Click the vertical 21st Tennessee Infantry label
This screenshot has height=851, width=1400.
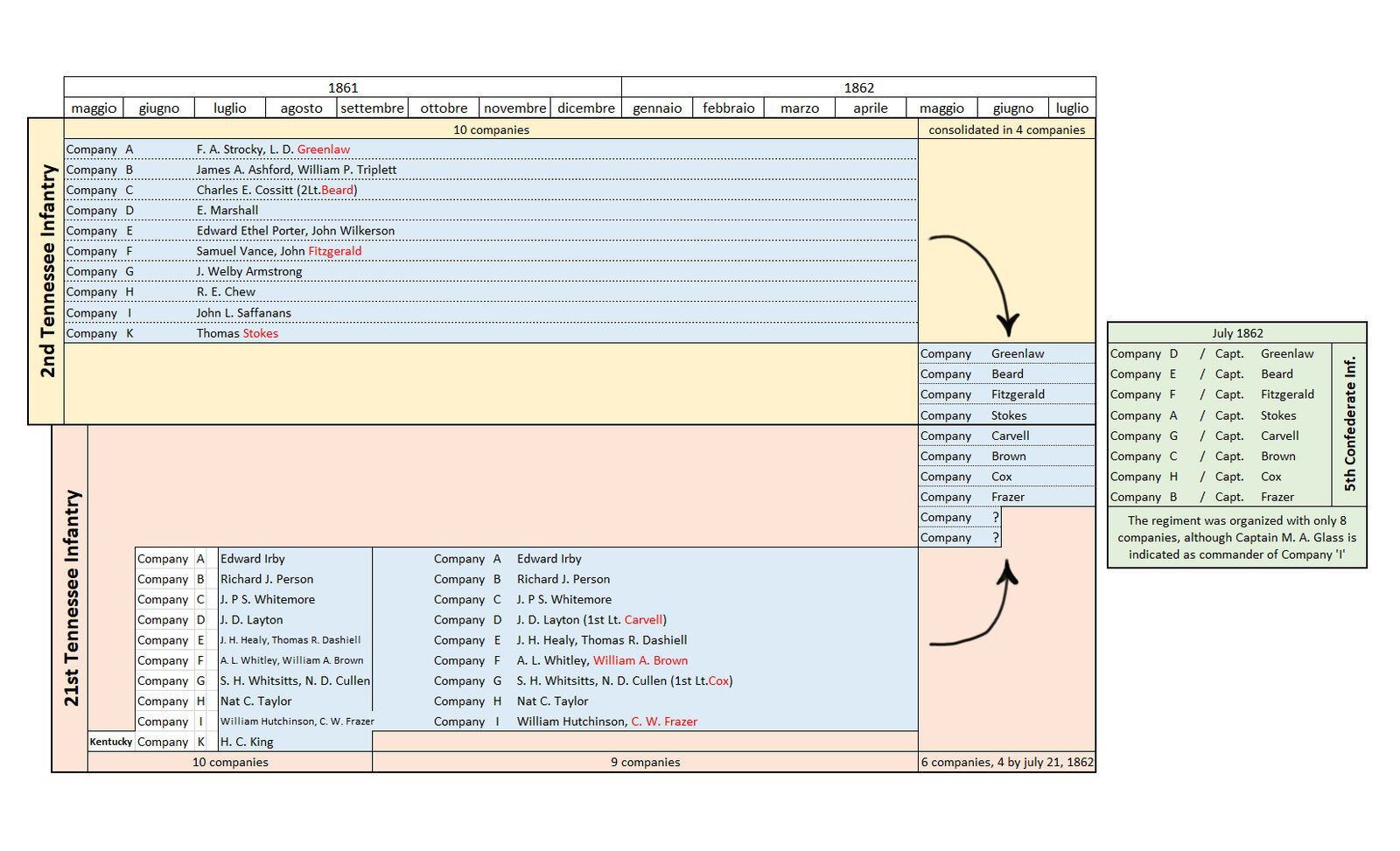(x=71, y=598)
